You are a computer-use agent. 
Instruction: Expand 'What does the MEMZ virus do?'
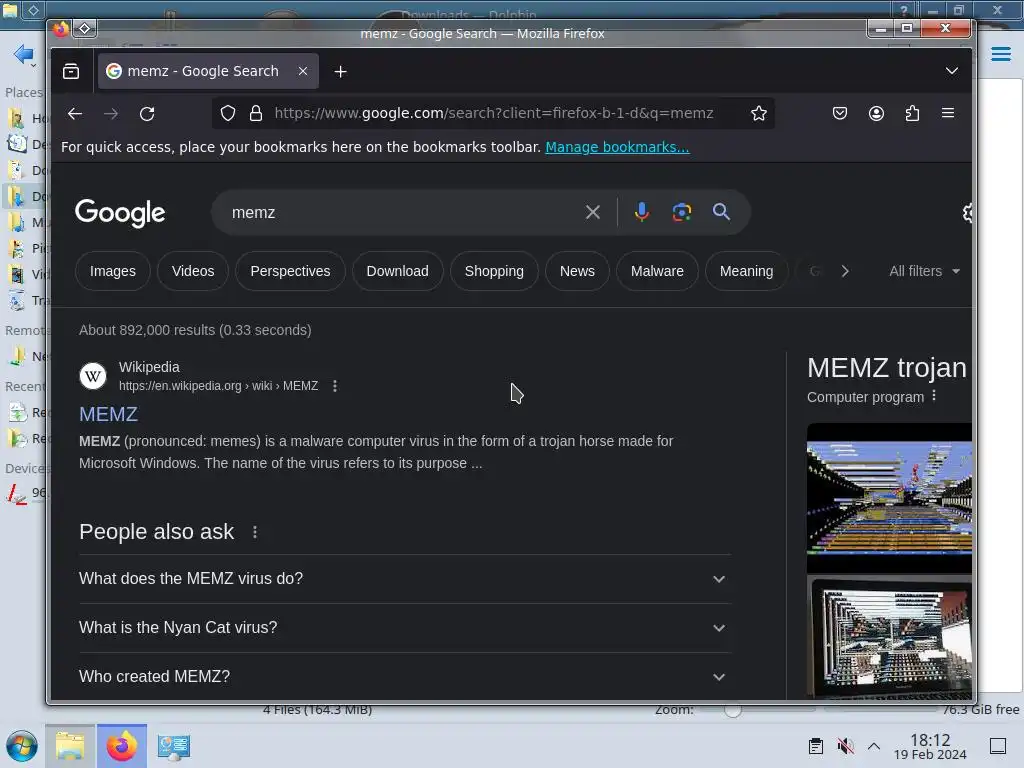404,579
